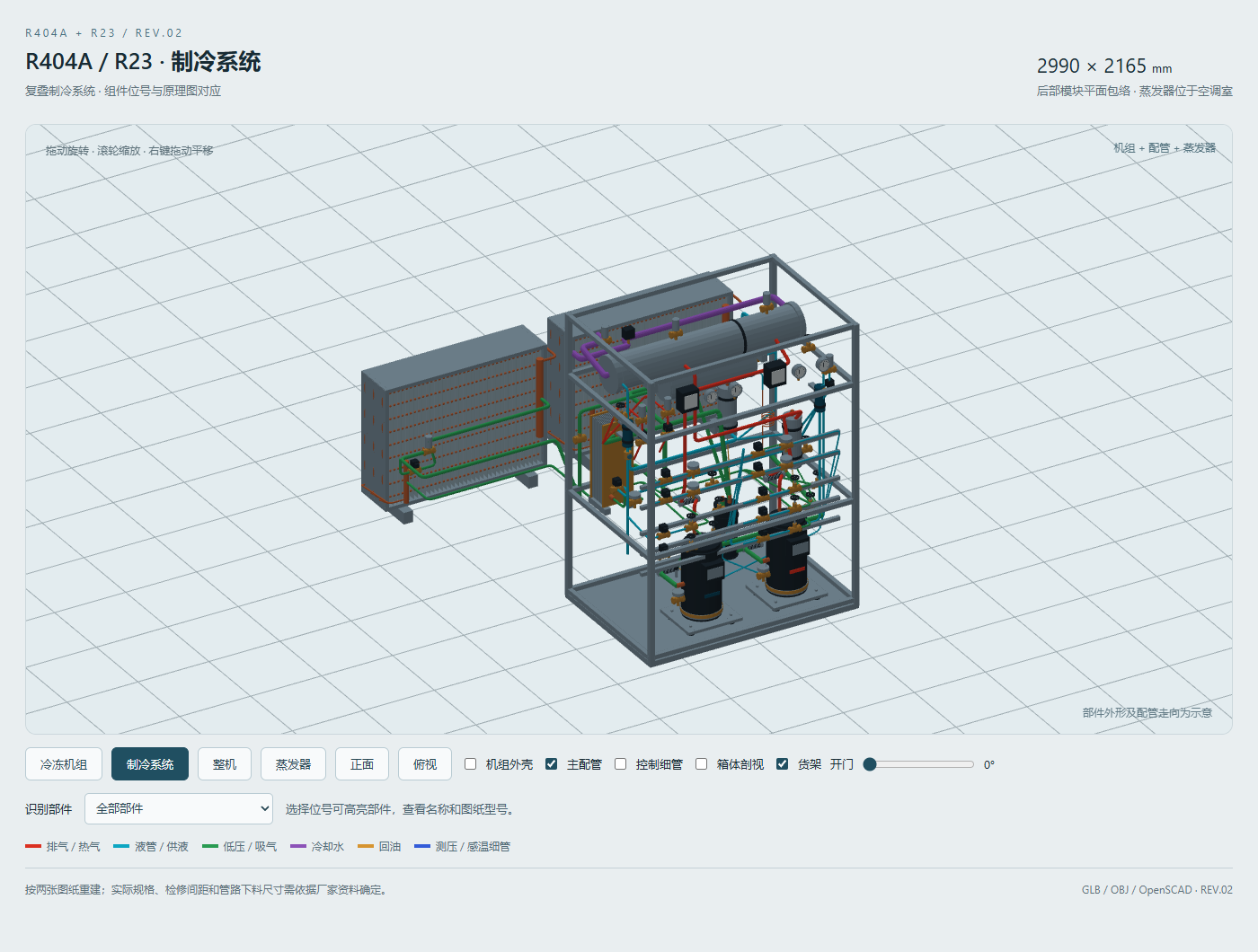
Task: Click the green 低压 / 吸气 legend swatch
Action: (x=210, y=846)
